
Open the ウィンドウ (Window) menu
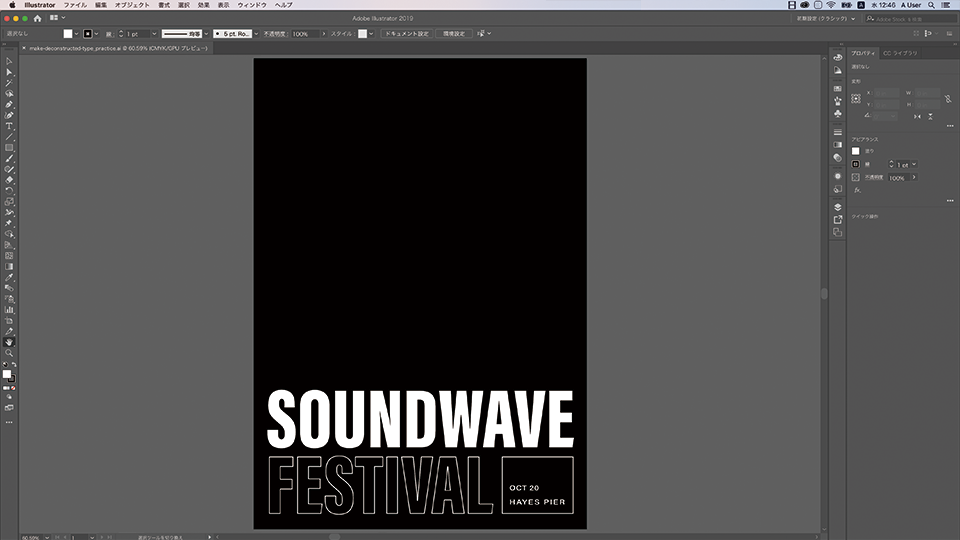point(252,5)
